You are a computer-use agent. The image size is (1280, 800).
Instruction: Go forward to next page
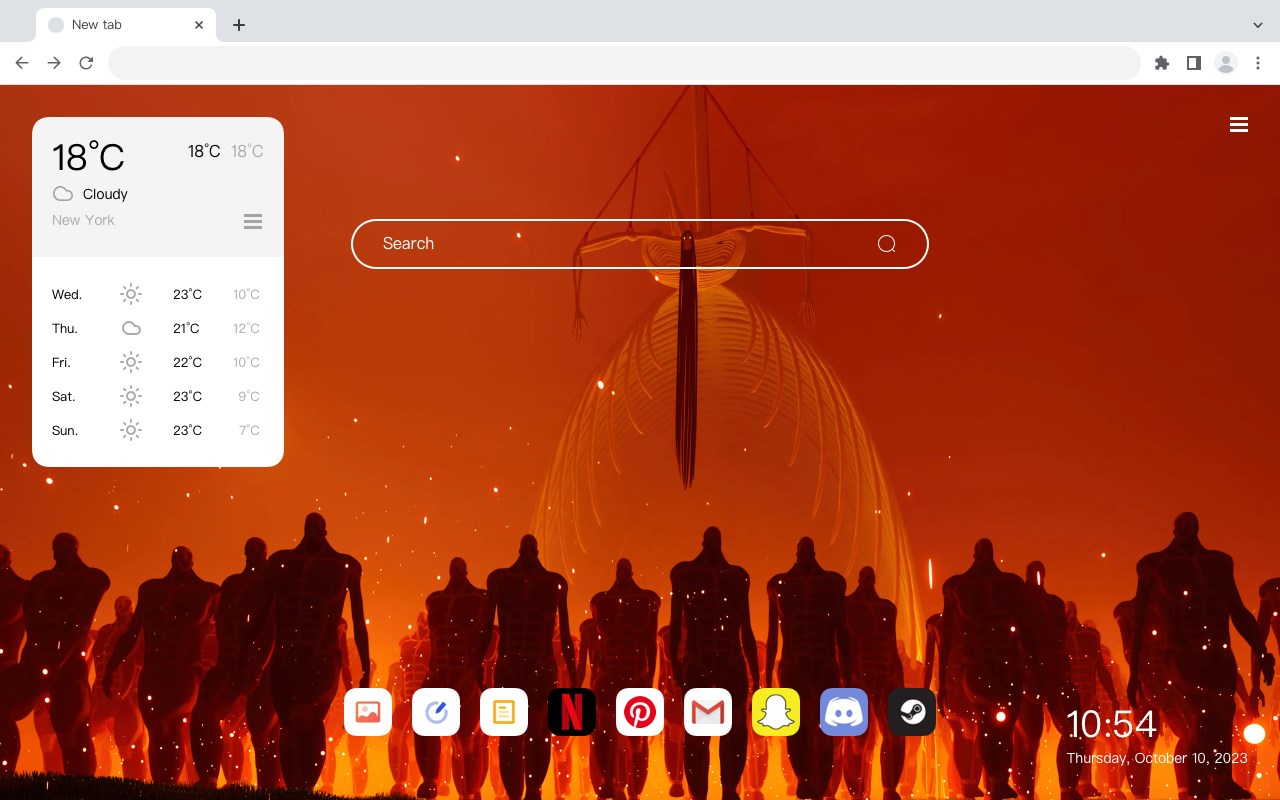coord(54,63)
